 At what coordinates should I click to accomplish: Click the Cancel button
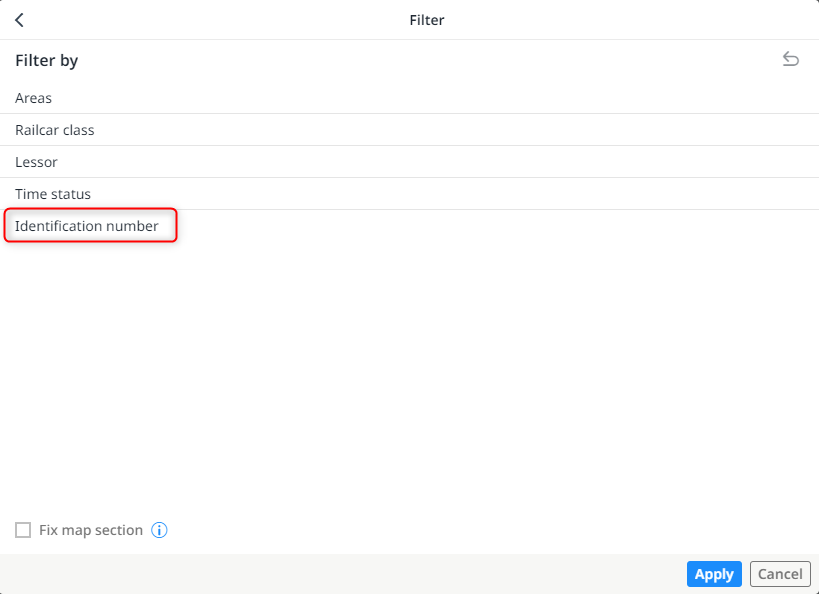tap(780, 574)
